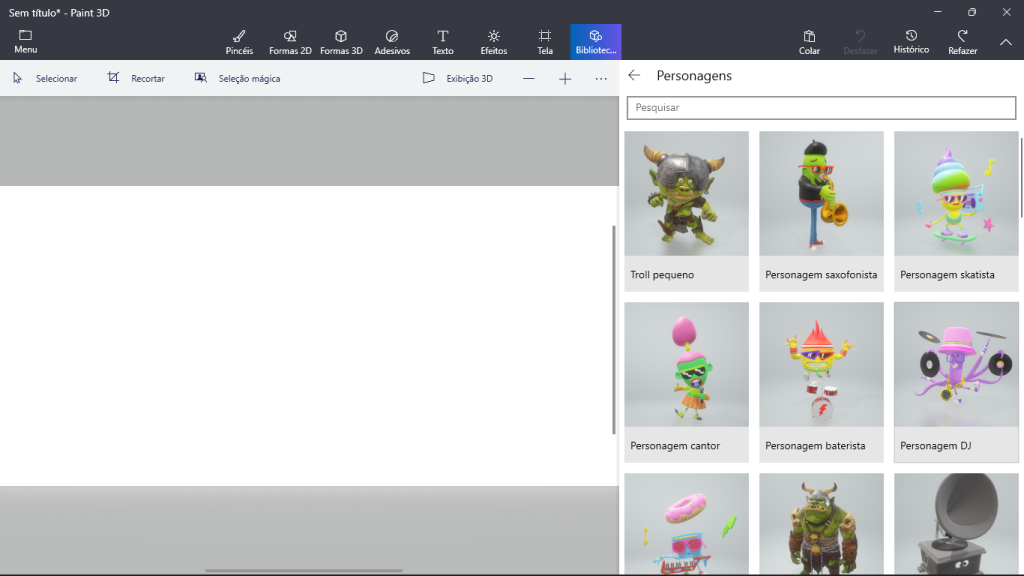Screen dimensions: 1024x576
Task: Click the Adesivos icon
Action: (392, 39)
